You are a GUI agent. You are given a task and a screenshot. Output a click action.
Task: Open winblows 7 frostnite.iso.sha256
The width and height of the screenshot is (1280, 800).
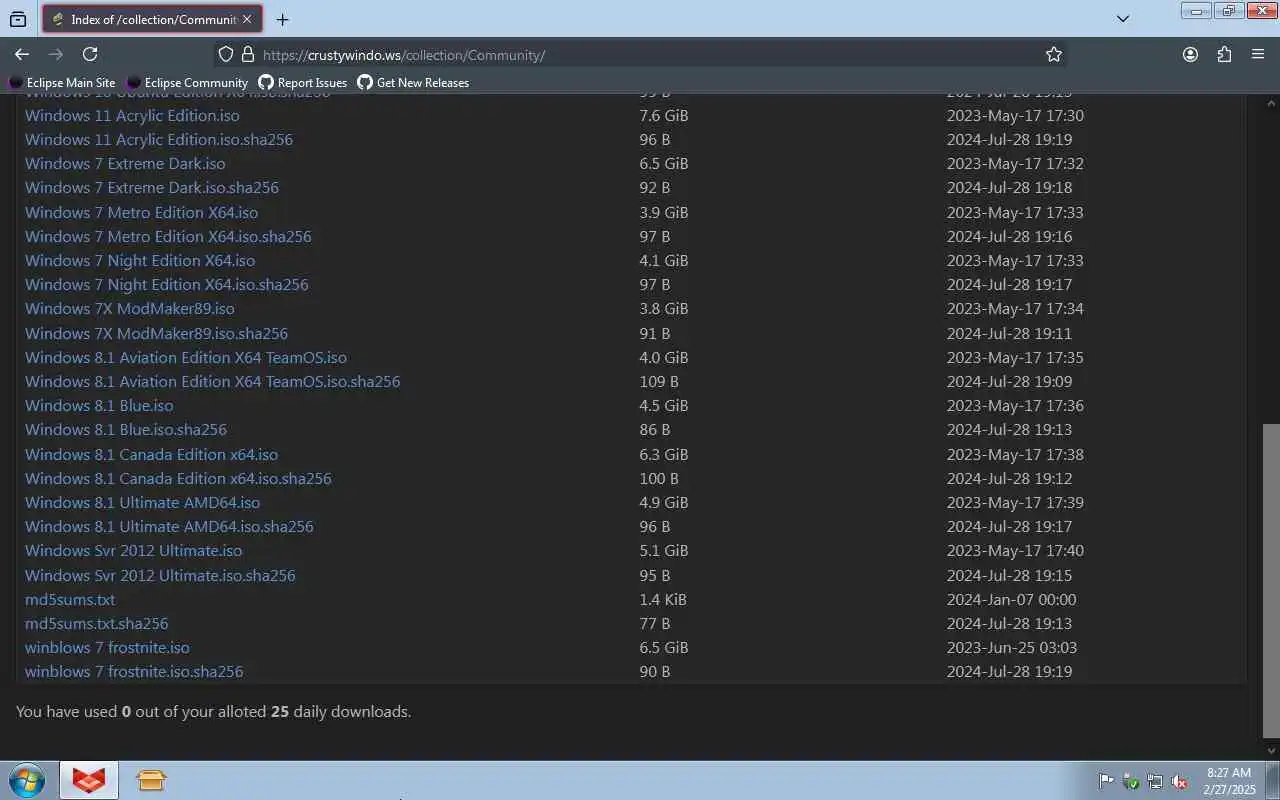(x=134, y=671)
